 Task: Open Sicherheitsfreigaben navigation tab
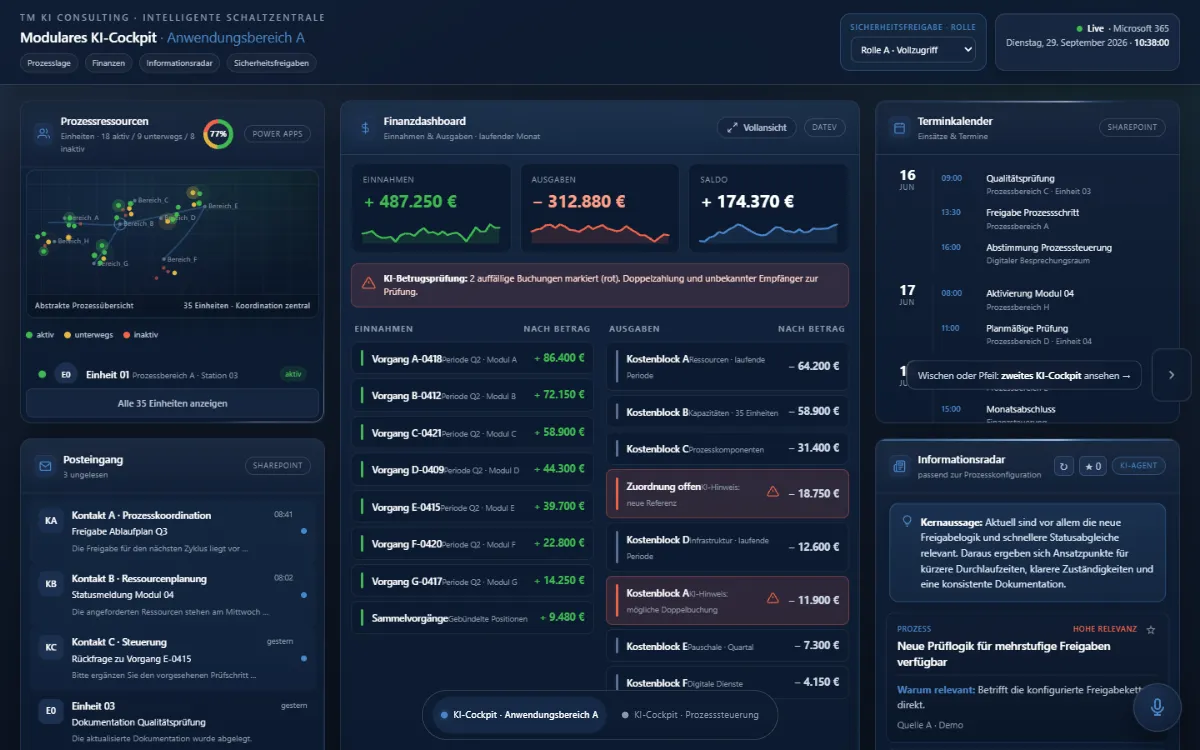click(x=273, y=63)
